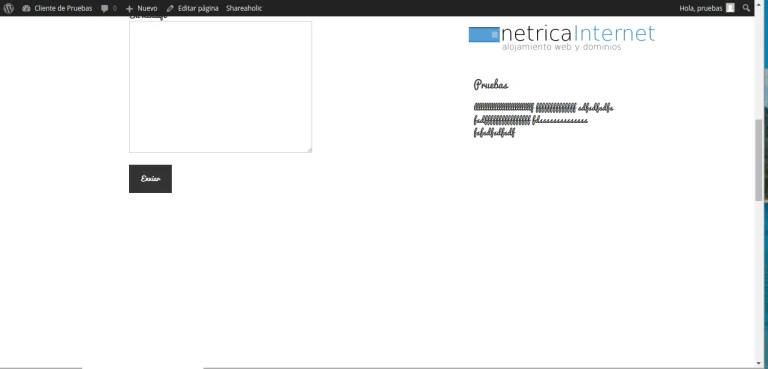The height and width of the screenshot is (369, 768).
Task: Select the Editar página link
Action: click(198, 8)
